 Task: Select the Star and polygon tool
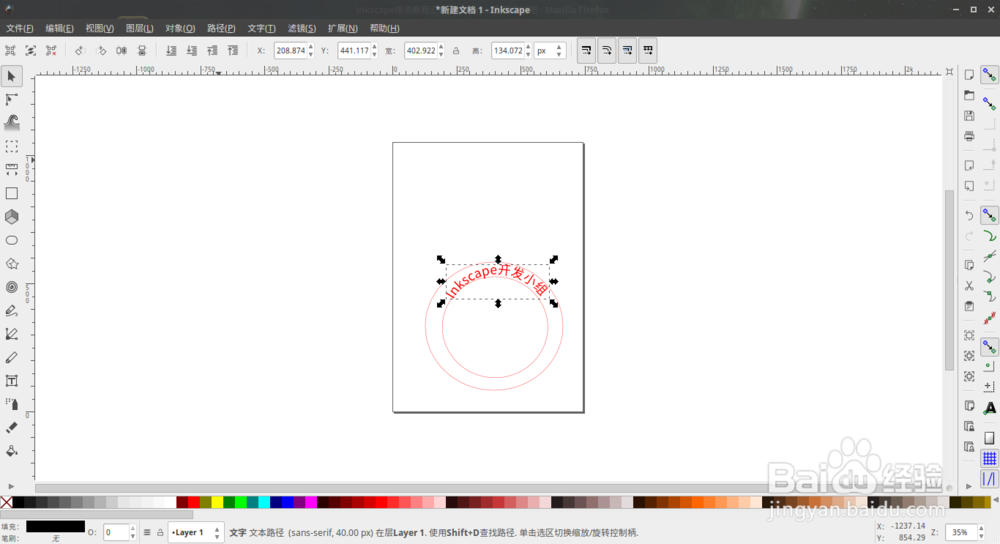click(x=11, y=264)
